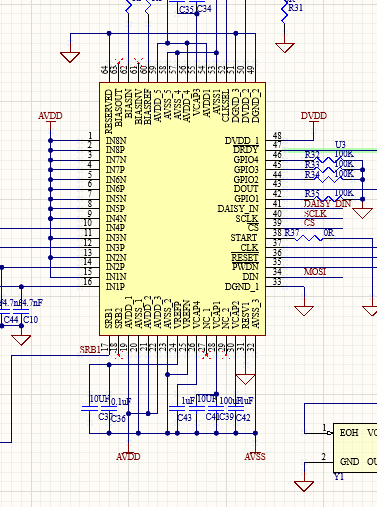
Task: Select the IN7N pin text
Action: pyautogui.click(x=116, y=160)
